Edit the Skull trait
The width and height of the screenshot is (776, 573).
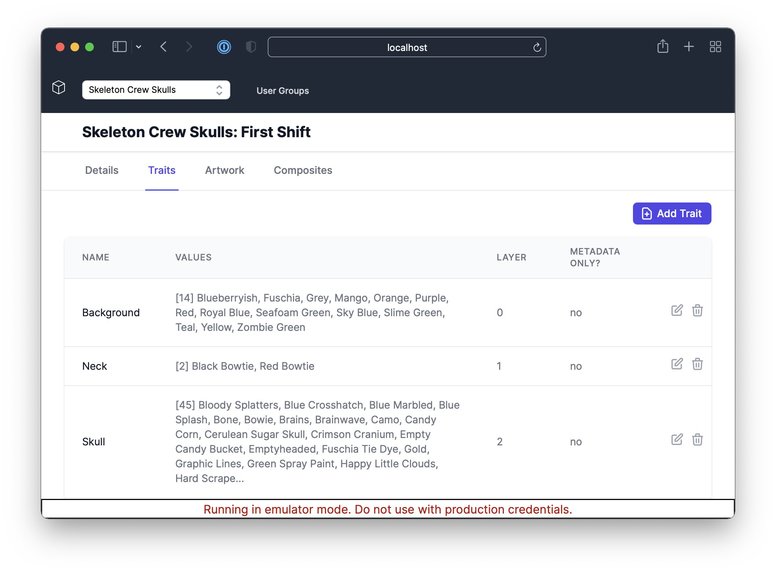tap(677, 439)
